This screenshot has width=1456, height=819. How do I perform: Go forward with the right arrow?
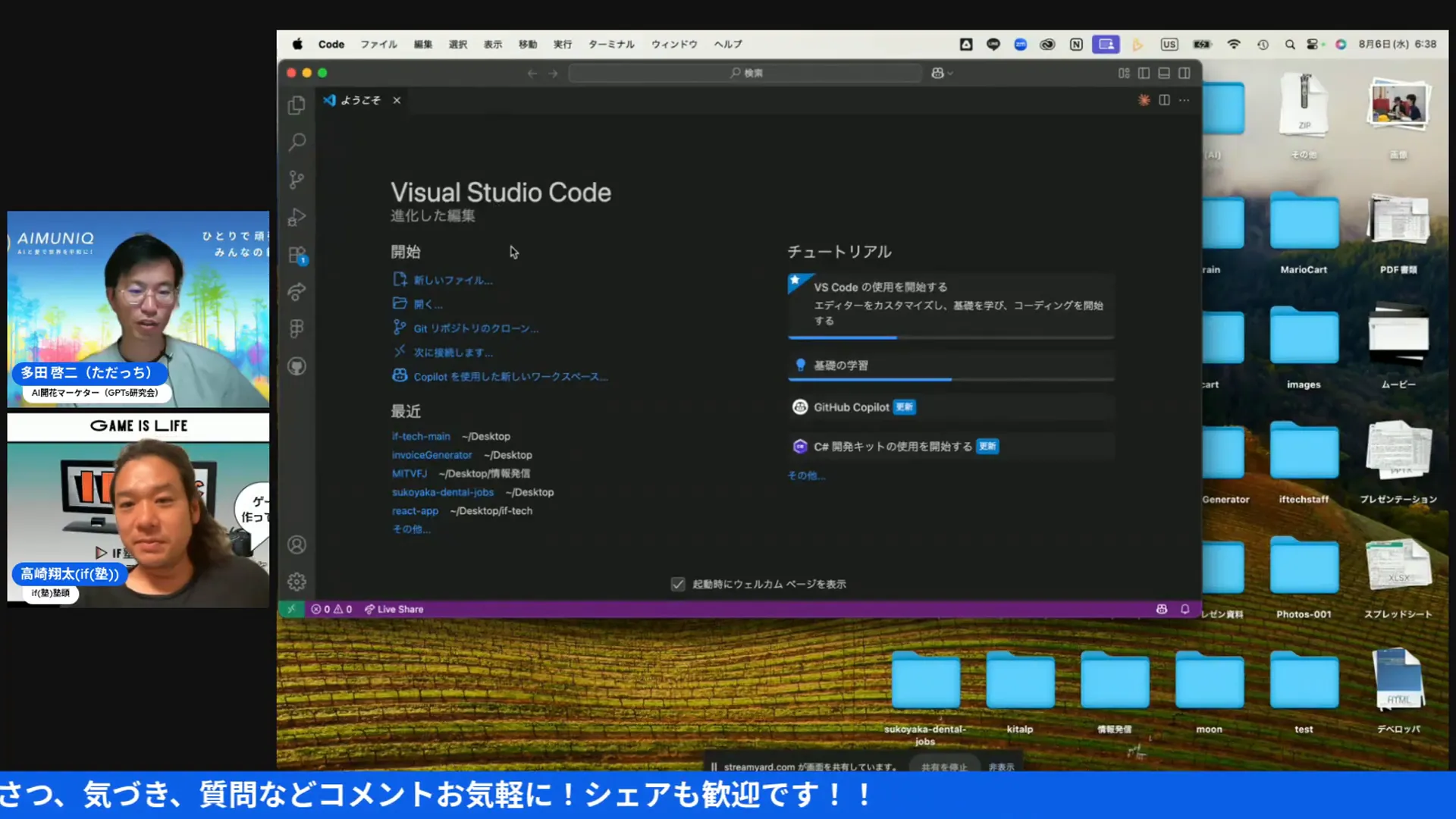[553, 74]
